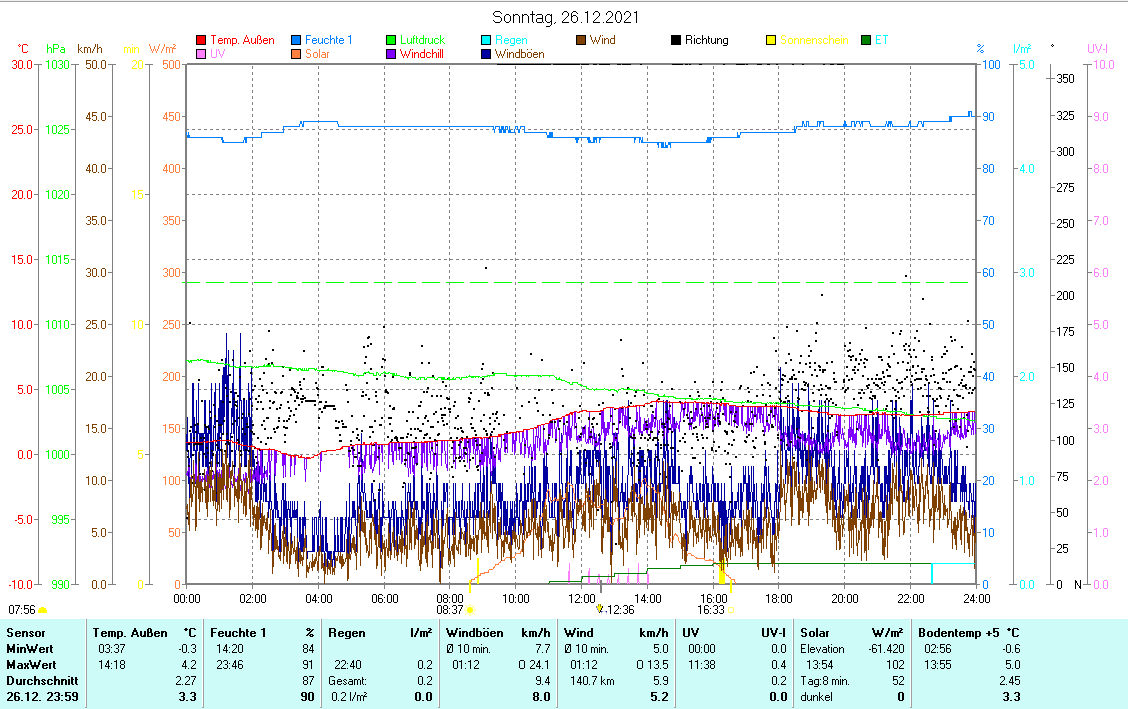Click the green Luftdruck legend square
This screenshot has height=709, width=1128.
(x=391, y=41)
